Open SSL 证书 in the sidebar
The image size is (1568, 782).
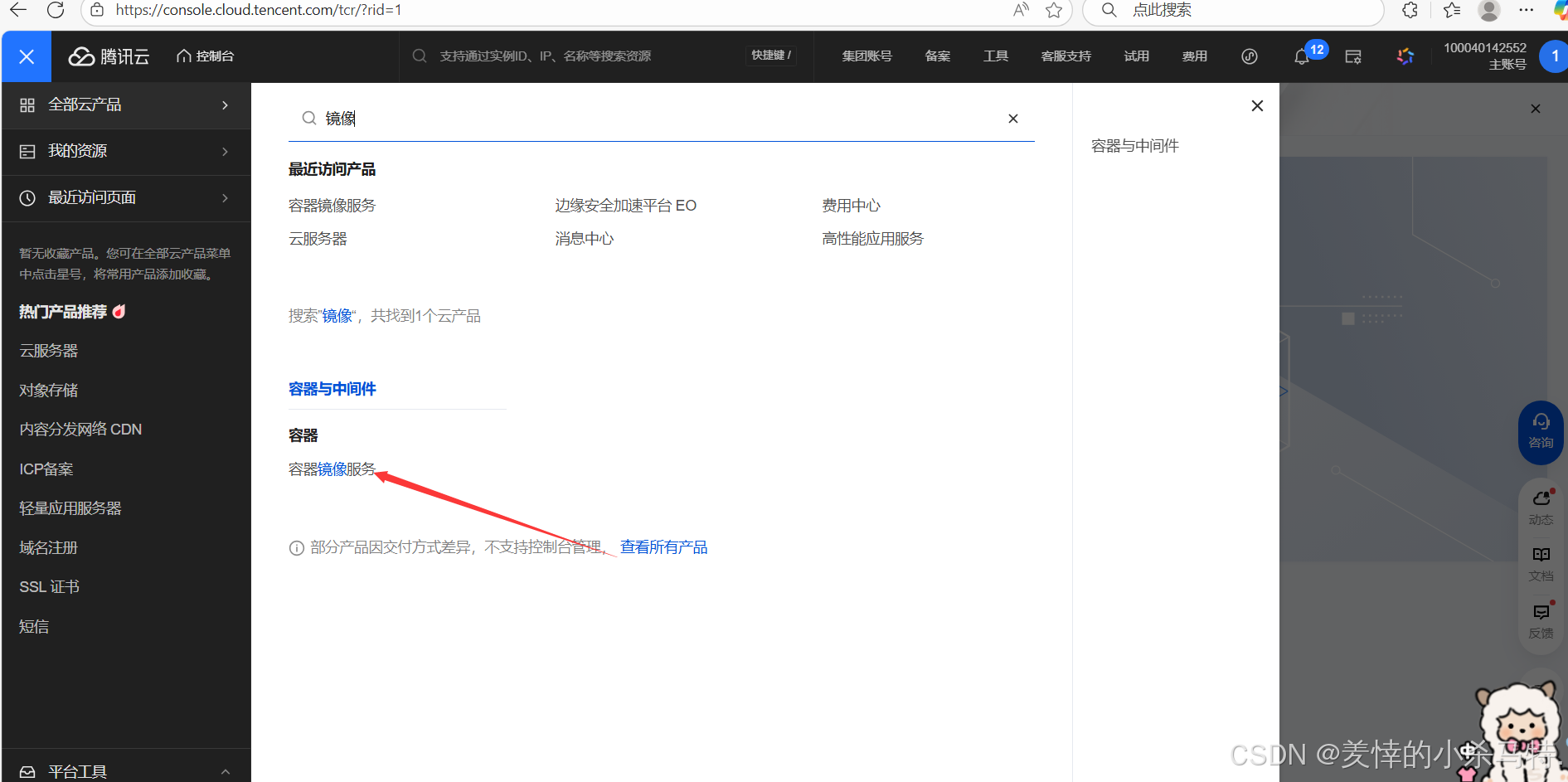click(50, 587)
